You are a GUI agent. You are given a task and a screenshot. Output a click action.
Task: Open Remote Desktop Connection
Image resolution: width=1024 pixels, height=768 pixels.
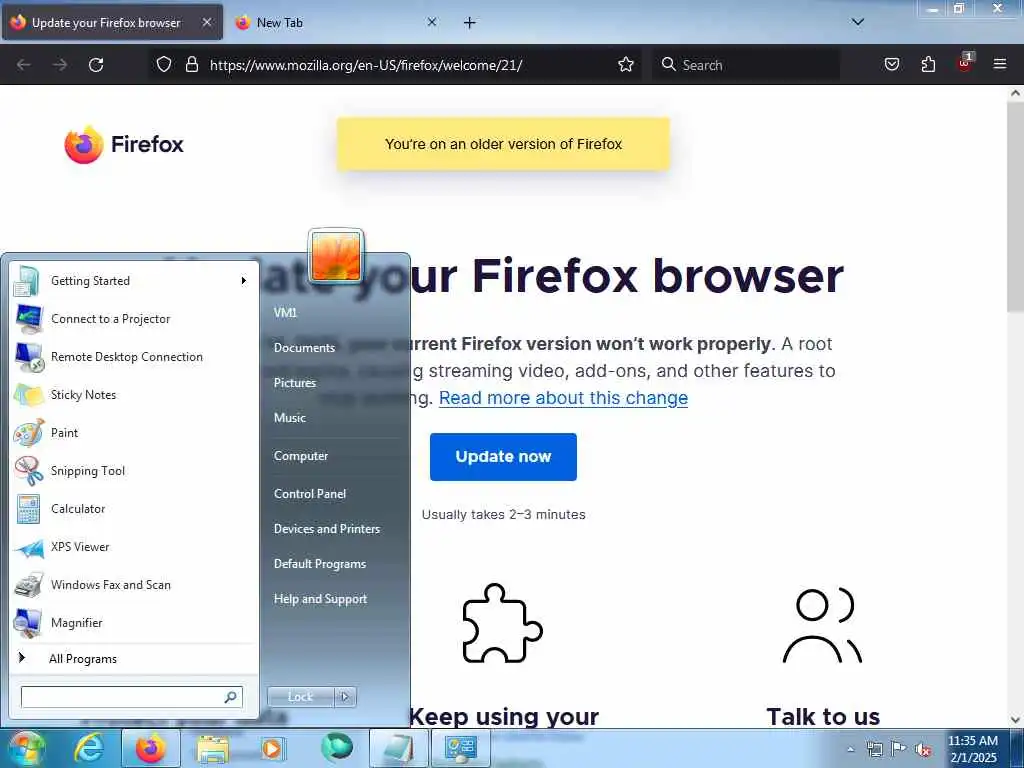tap(134, 357)
